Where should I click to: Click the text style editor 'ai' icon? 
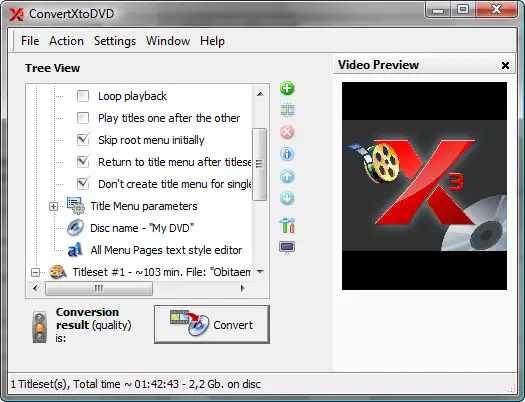pos(75,250)
